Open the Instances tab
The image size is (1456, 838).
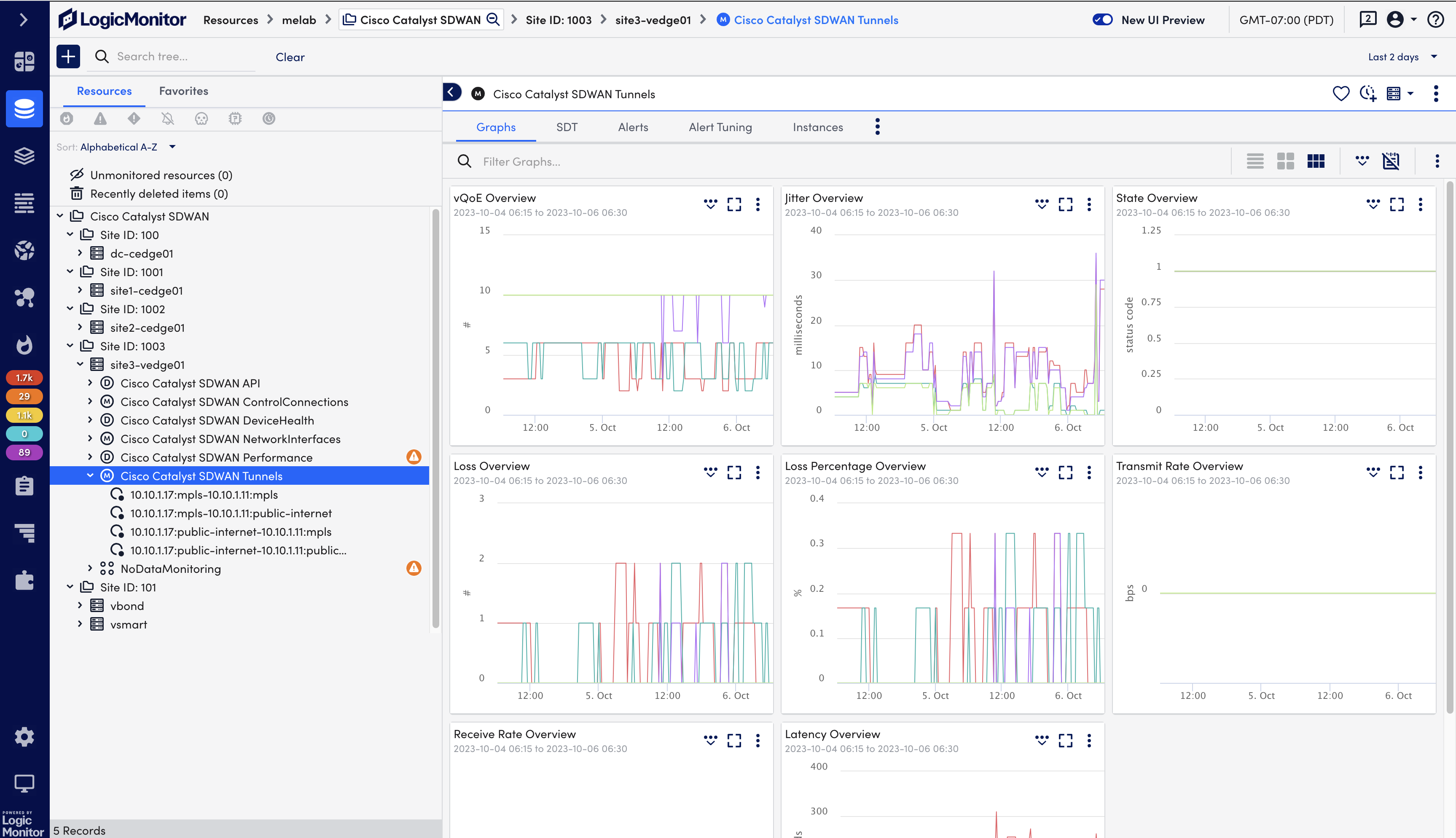click(x=818, y=127)
